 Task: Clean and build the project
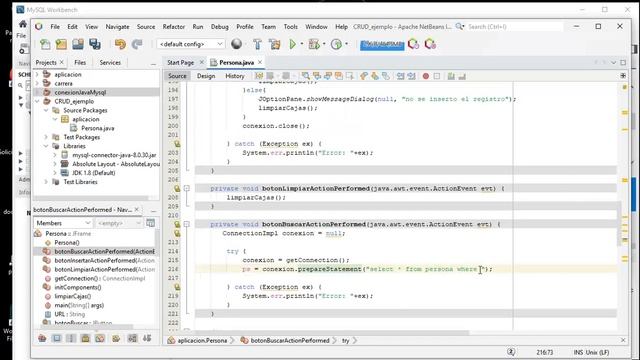[x=275, y=44]
